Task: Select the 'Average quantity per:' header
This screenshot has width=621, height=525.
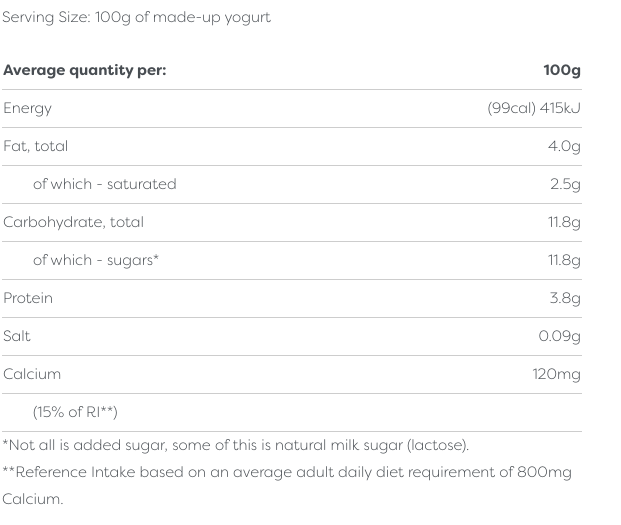Action: click(85, 70)
